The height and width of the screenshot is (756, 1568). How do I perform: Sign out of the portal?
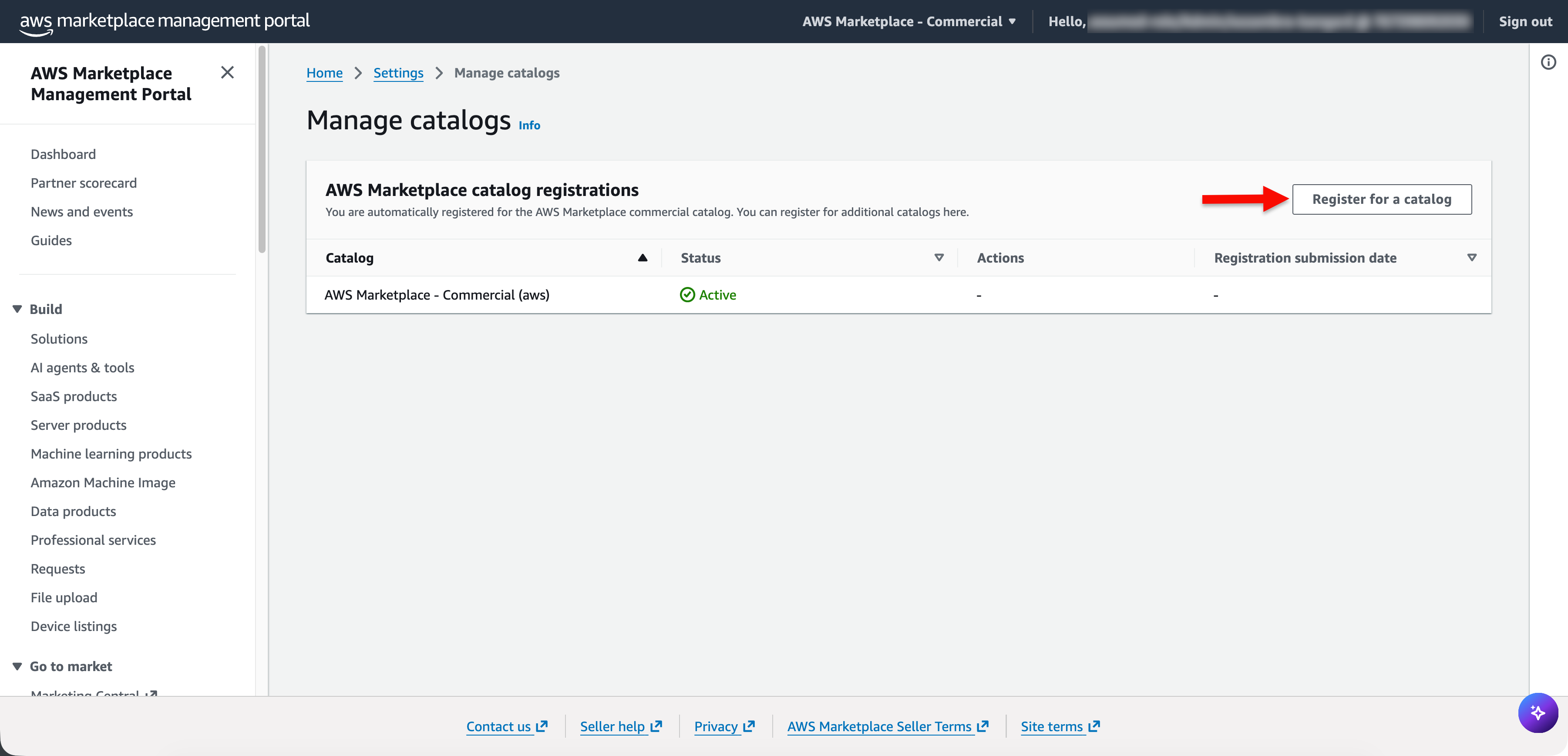pyautogui.click(x=1525, y=21)
